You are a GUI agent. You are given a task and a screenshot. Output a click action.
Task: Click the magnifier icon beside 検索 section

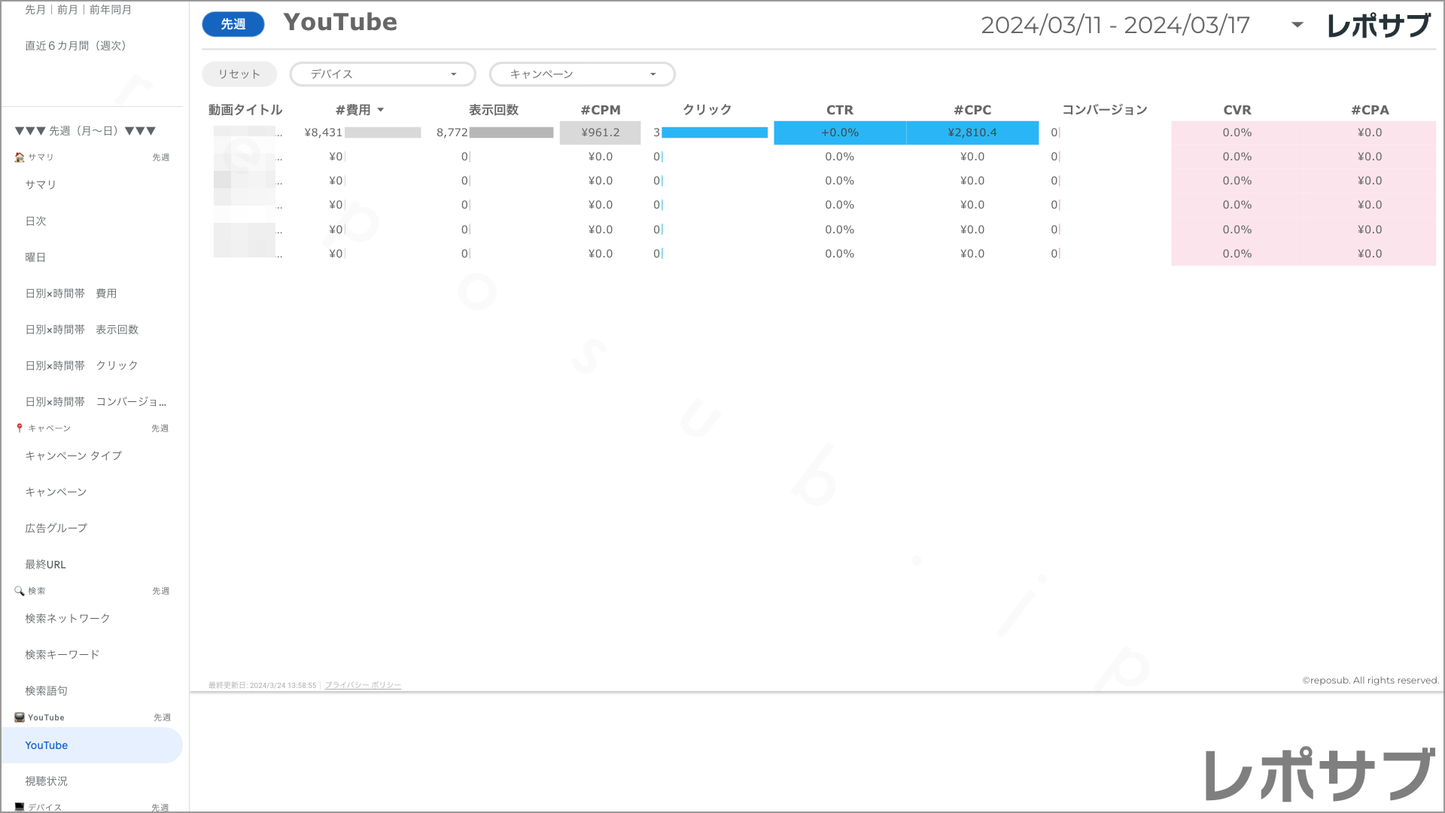tap(19, 591)
